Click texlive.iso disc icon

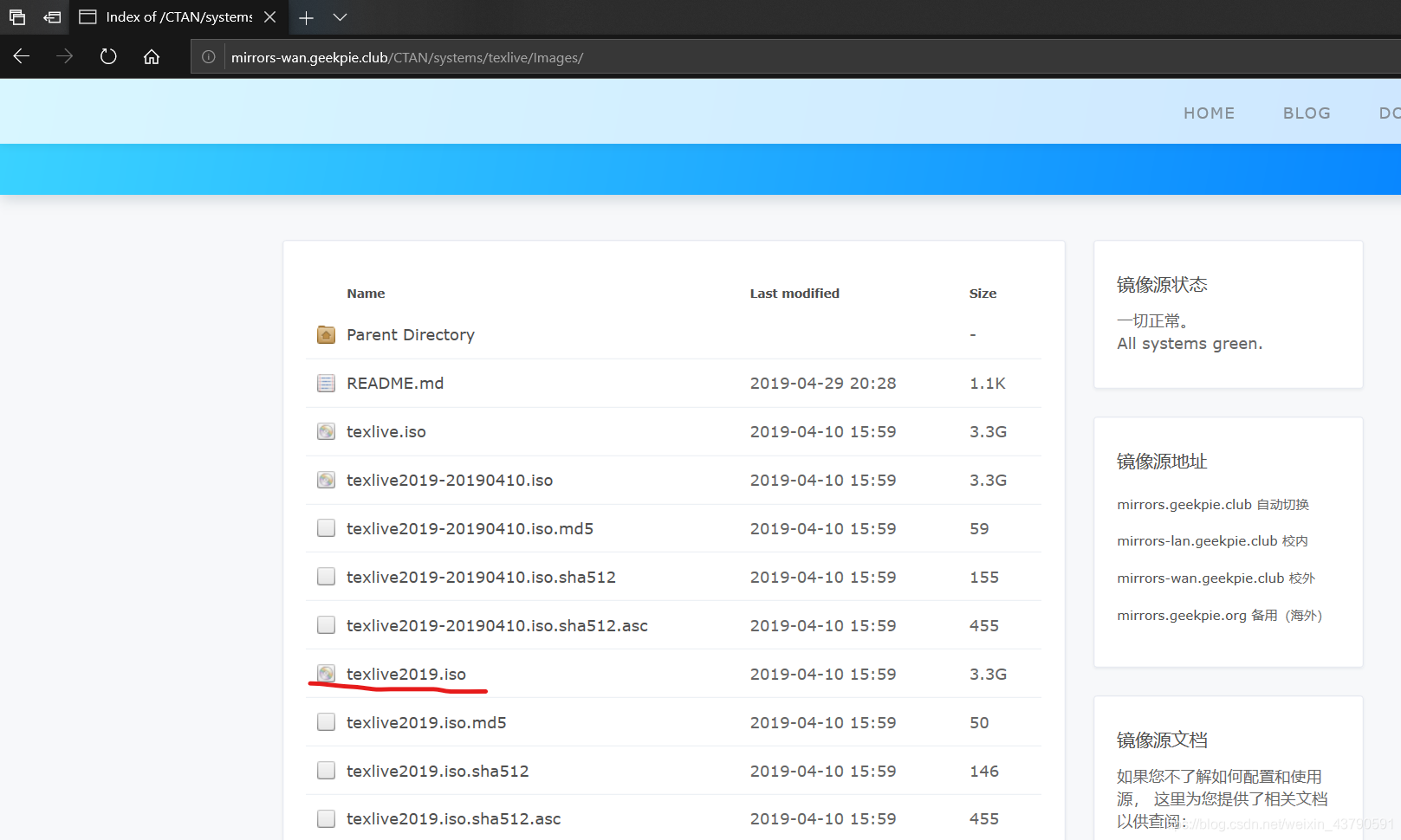click(326, 431)
